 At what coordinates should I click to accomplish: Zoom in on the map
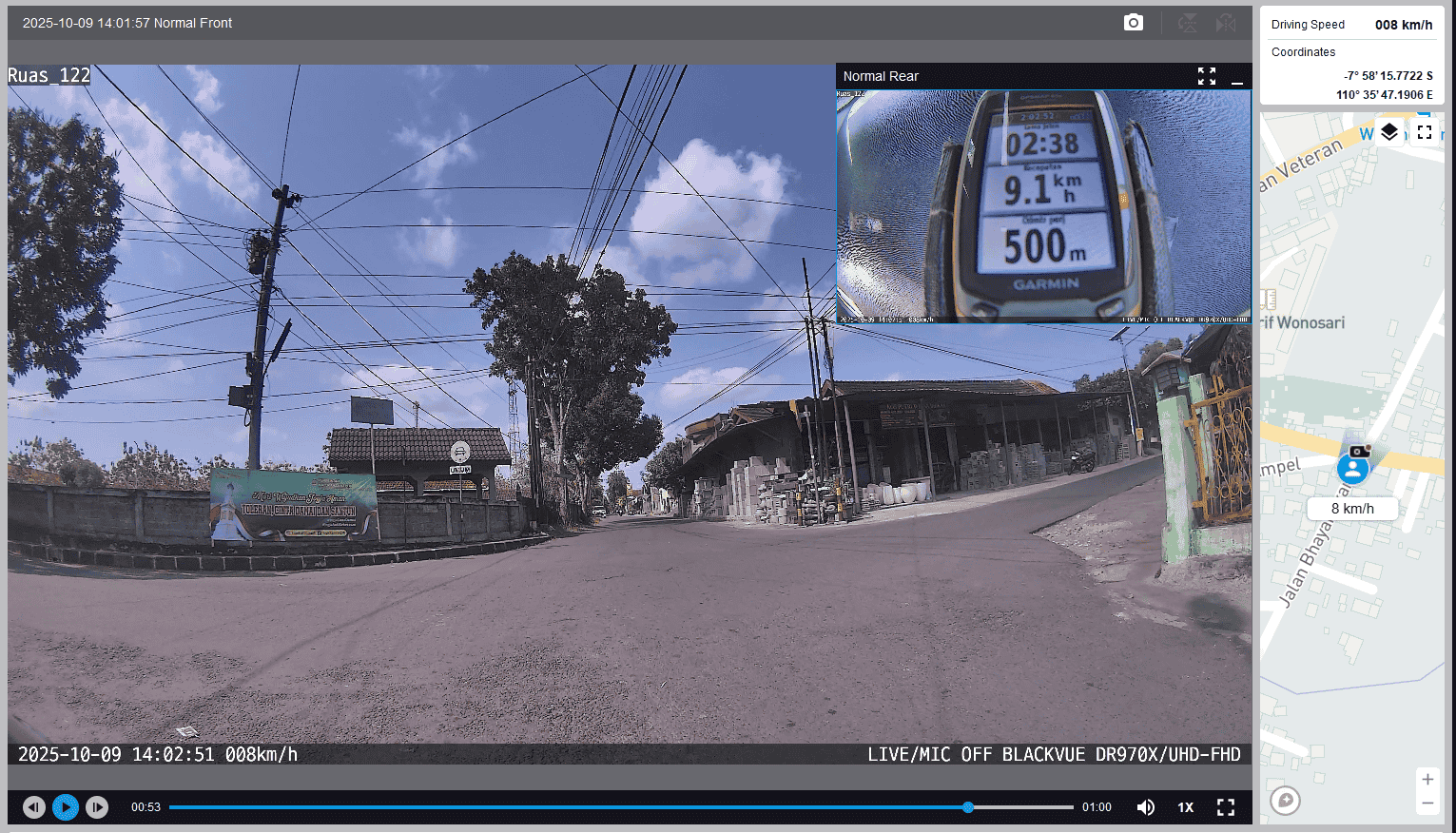1427,780
